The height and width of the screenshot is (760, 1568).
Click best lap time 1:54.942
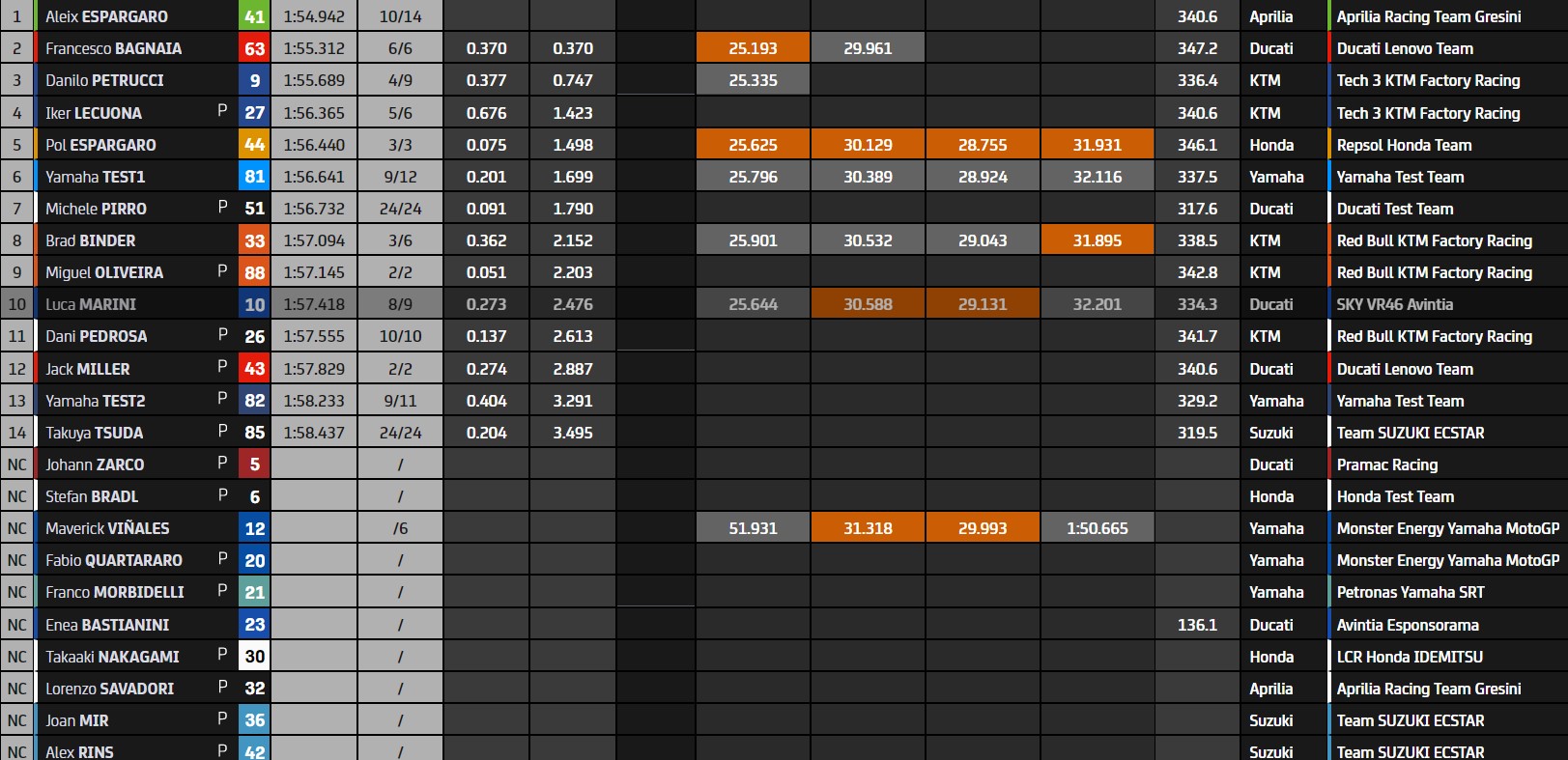pyautogui.click(x=314, y=16)
